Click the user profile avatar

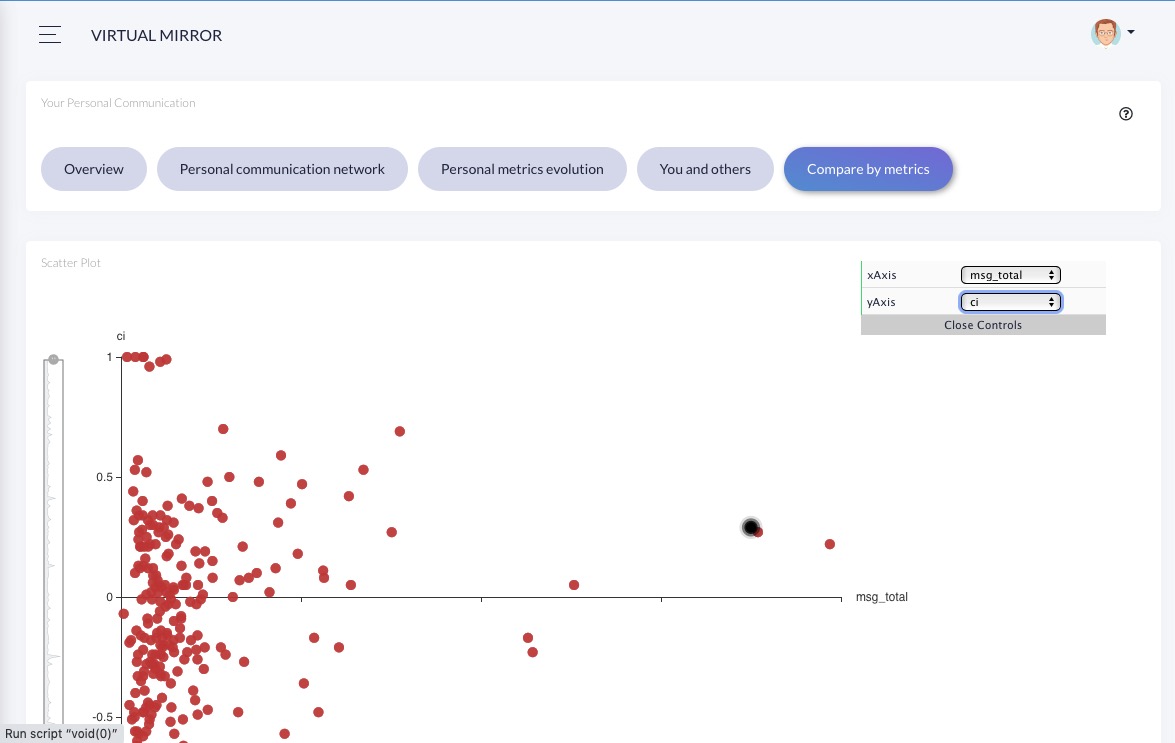point(1104,33)
